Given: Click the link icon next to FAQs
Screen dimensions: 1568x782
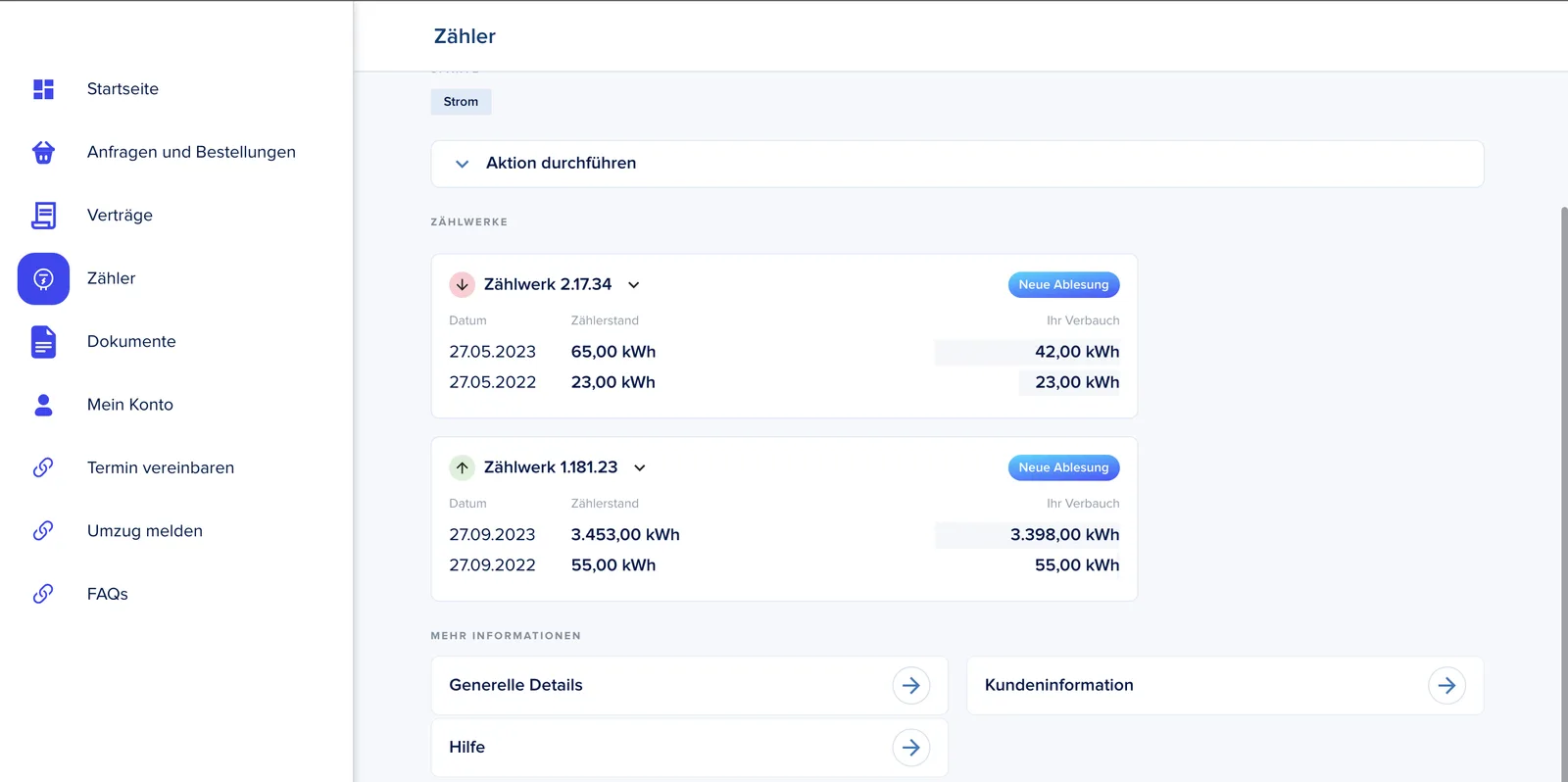Looking at the screenshot, I should (x=43, y=594).
